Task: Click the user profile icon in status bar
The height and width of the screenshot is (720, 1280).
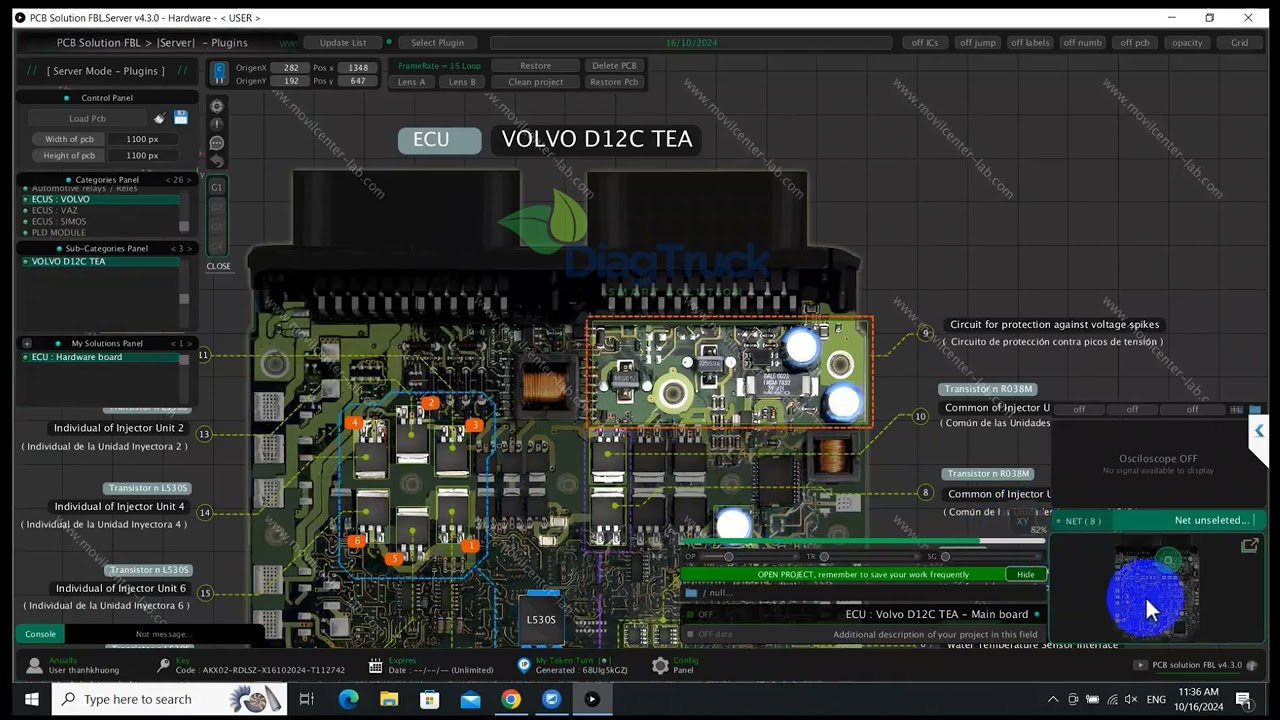Action: click(x=34, y=665)
